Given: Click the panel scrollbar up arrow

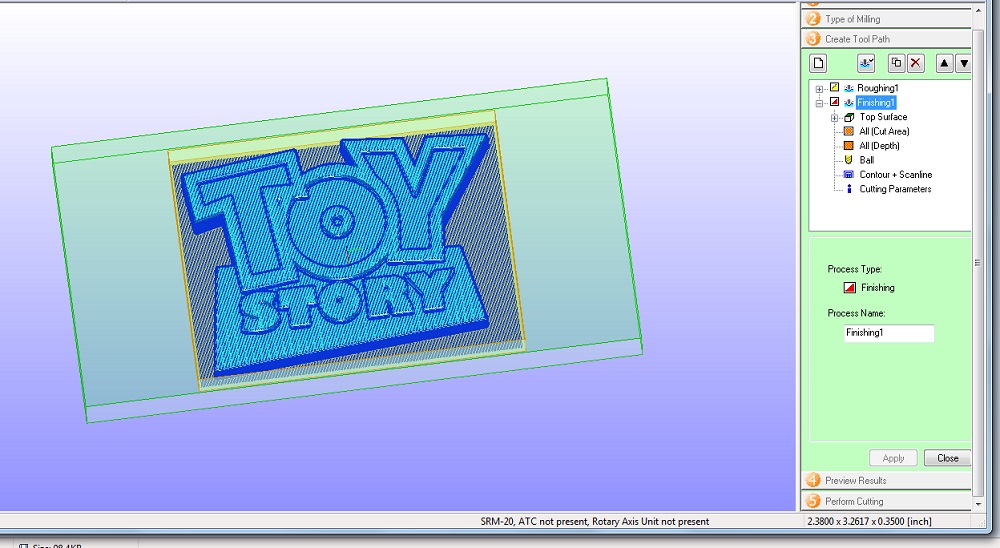Looking at the screenshot, I should (979, 10).
